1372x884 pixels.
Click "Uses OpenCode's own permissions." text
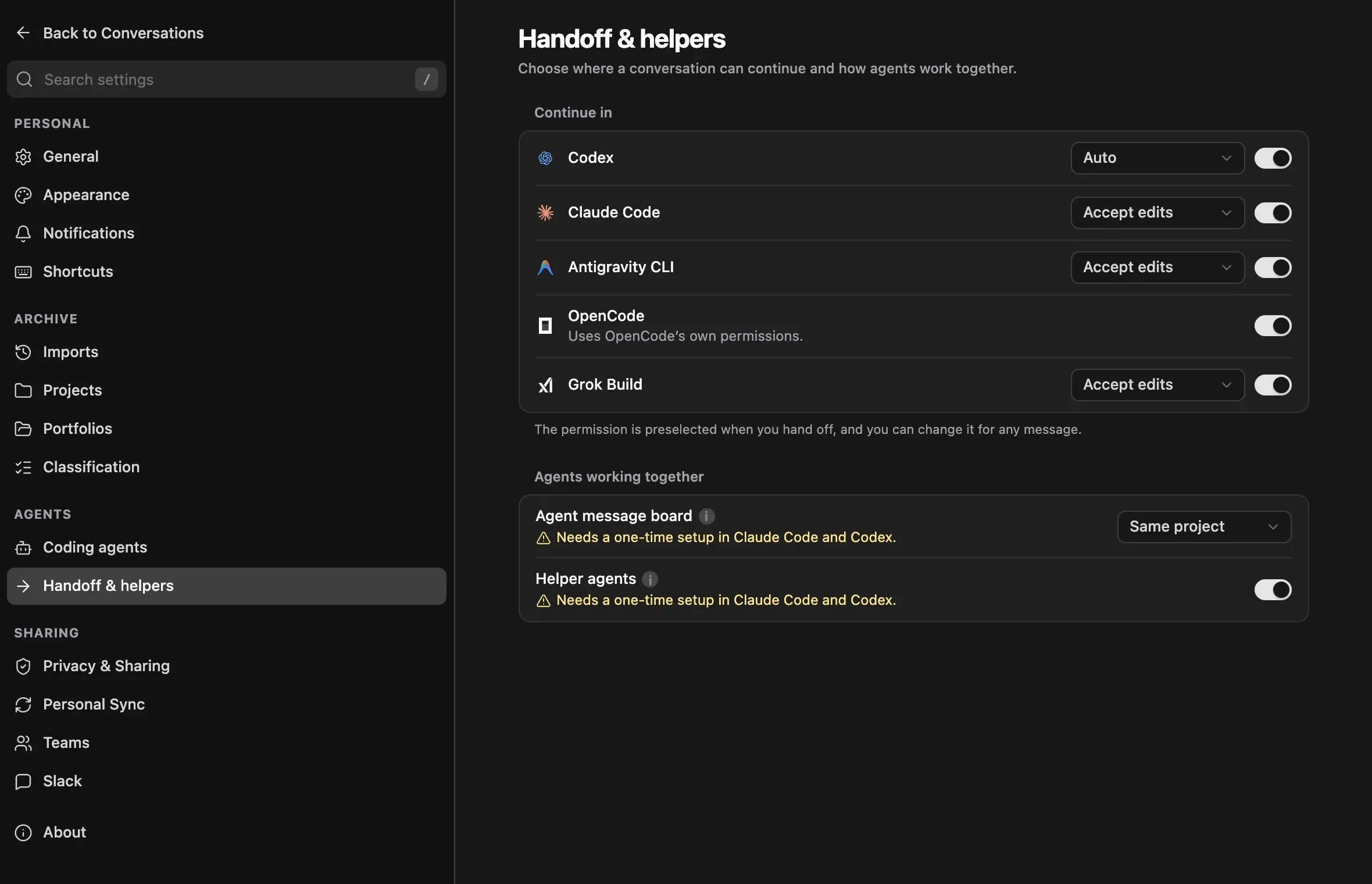(685, 336)
